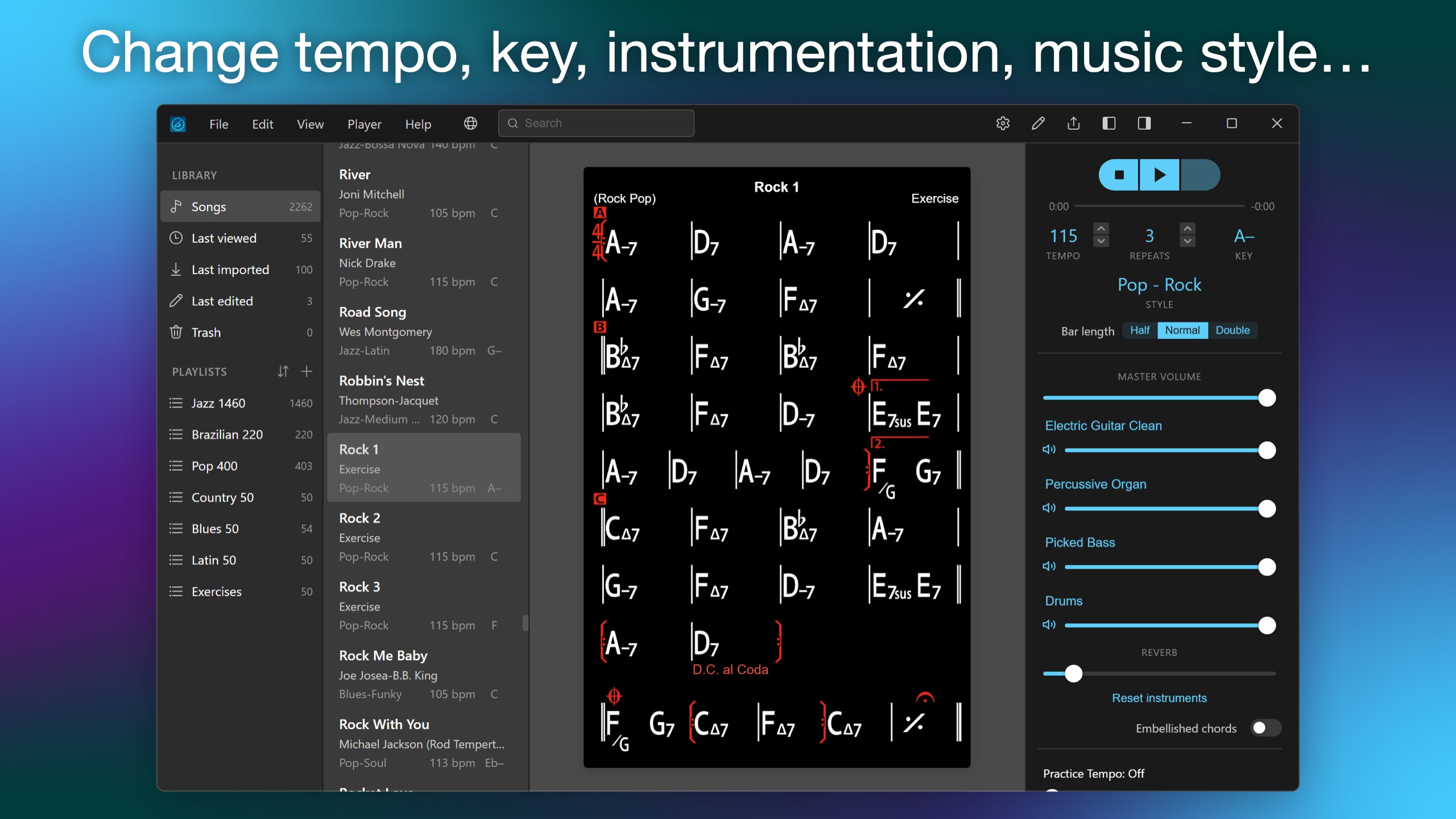This screenshot has width=1456, height=819.
Task: Change Electric Guitar Clean instrument
Action: click(1103, 425)
